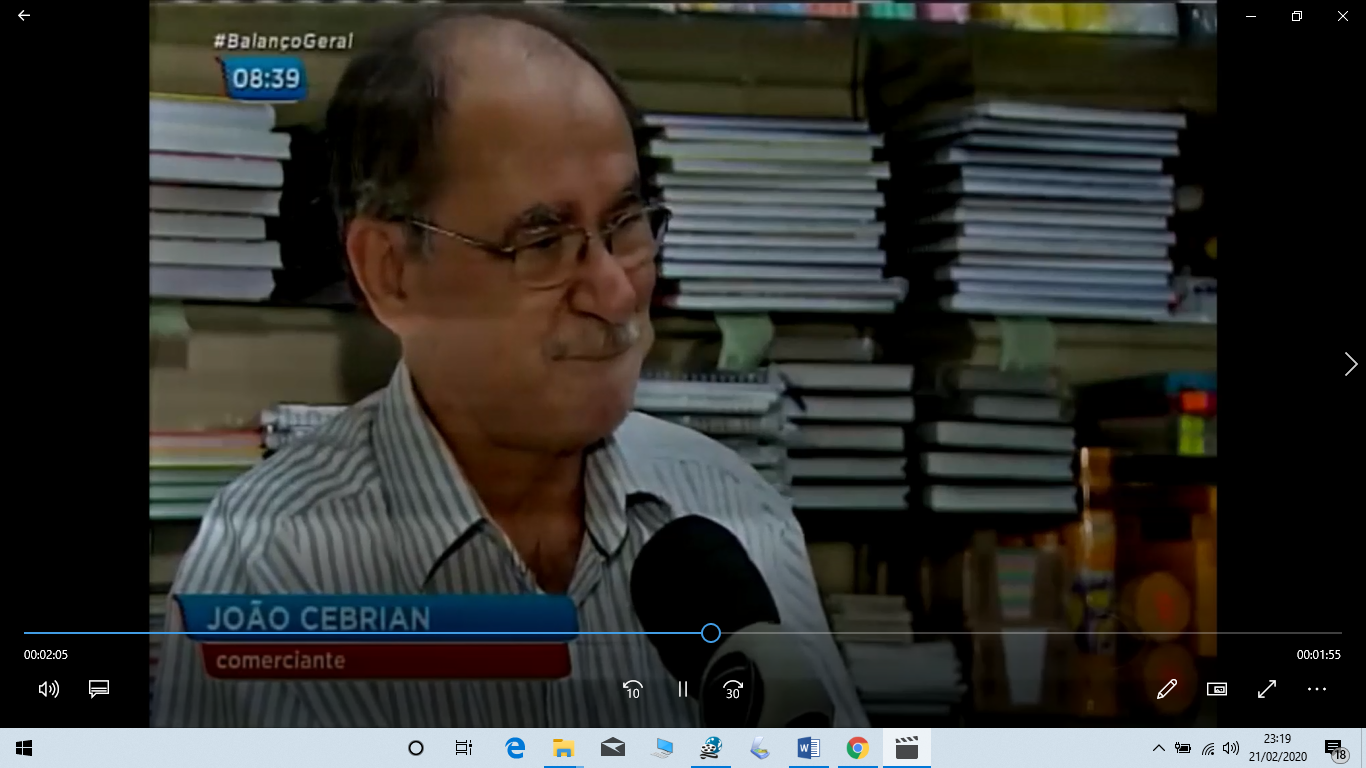Click the back arrow in the video player
This screenshot has height=768, width=1366.
tap(24, 16)
